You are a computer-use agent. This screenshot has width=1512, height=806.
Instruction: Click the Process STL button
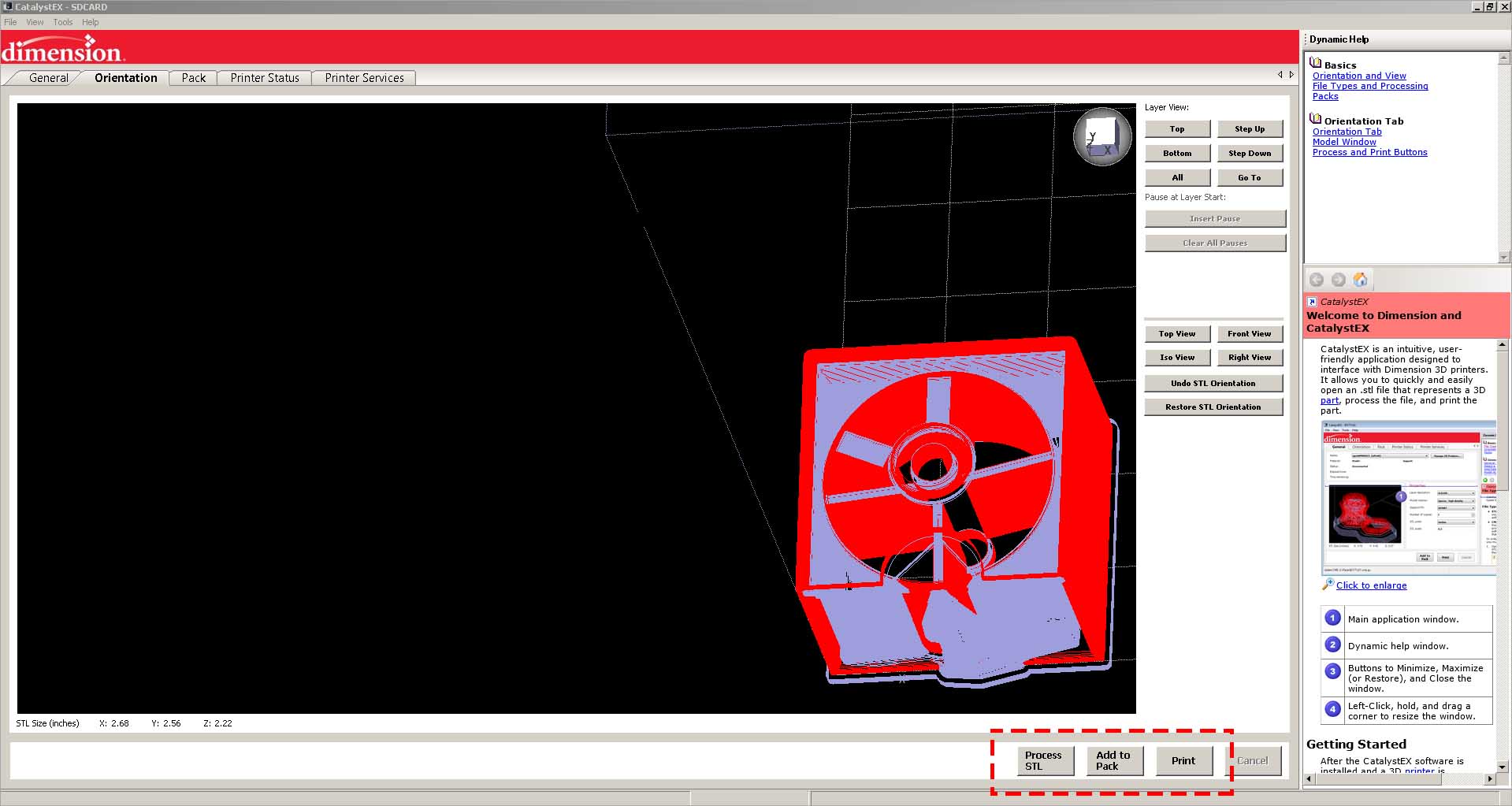coord(1045,761)
